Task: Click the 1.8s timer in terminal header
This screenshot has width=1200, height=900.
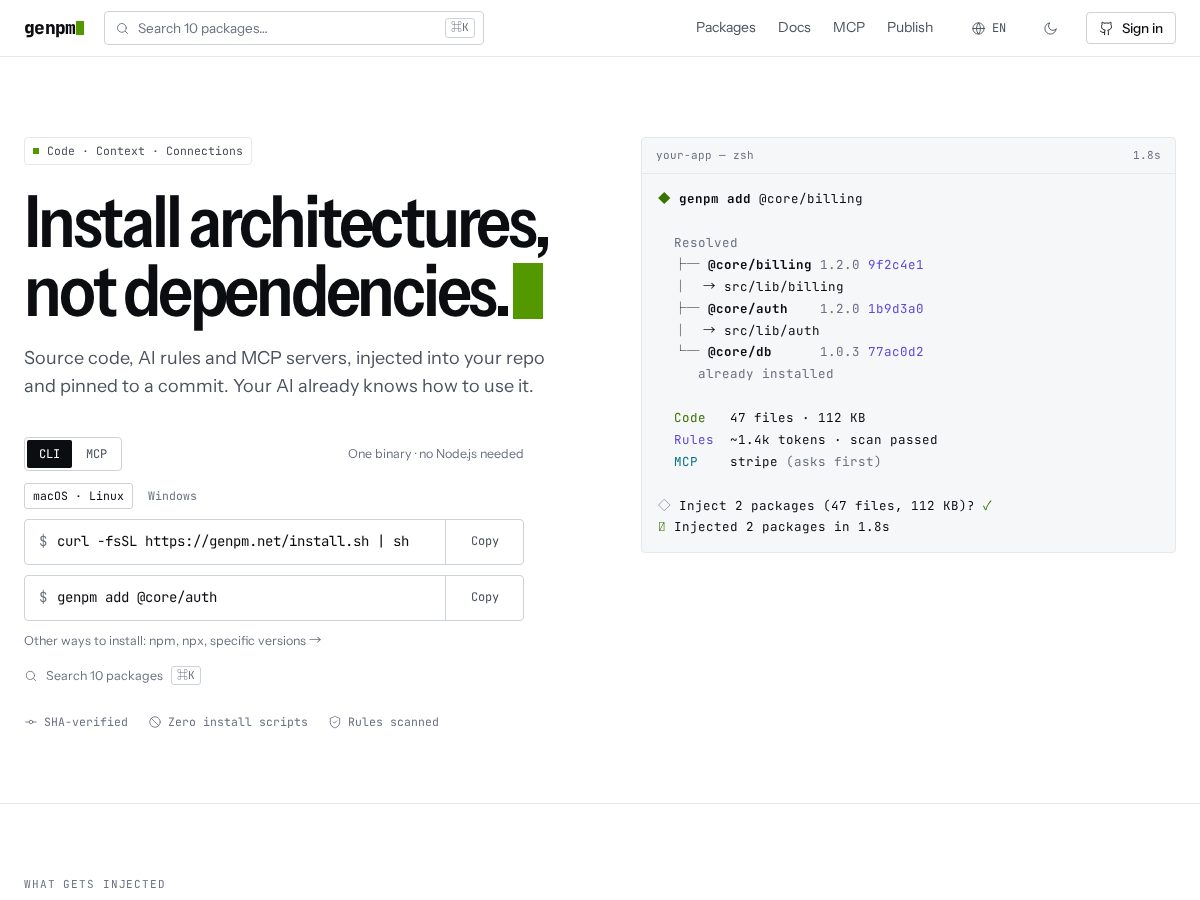Action: pos(1147,155)
